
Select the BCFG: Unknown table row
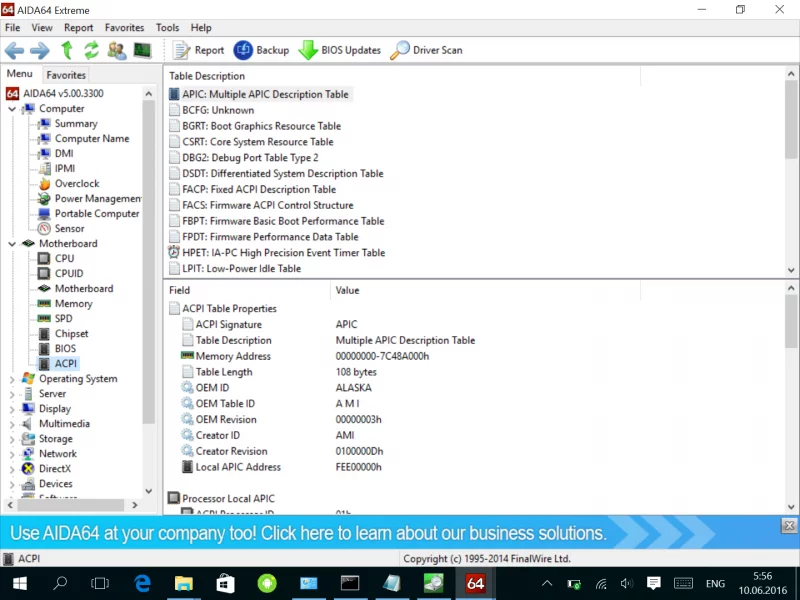218,110
